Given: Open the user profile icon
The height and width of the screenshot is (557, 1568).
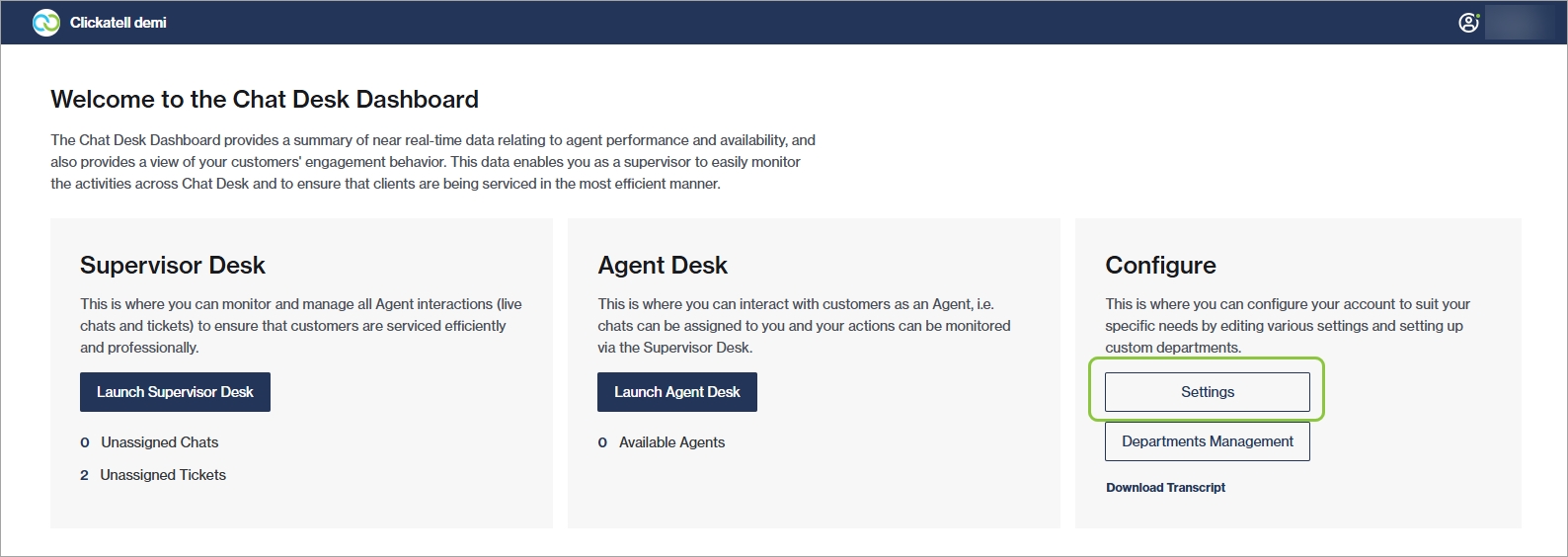Looking at the screenshot, I should [x=1468, y=23].
